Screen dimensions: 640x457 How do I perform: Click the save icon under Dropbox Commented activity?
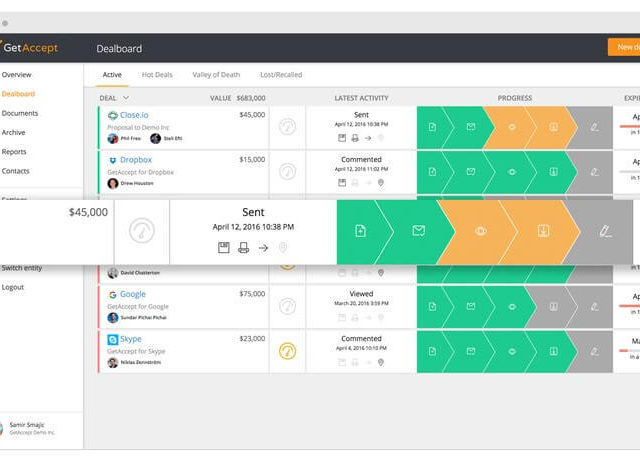point(342,183)
